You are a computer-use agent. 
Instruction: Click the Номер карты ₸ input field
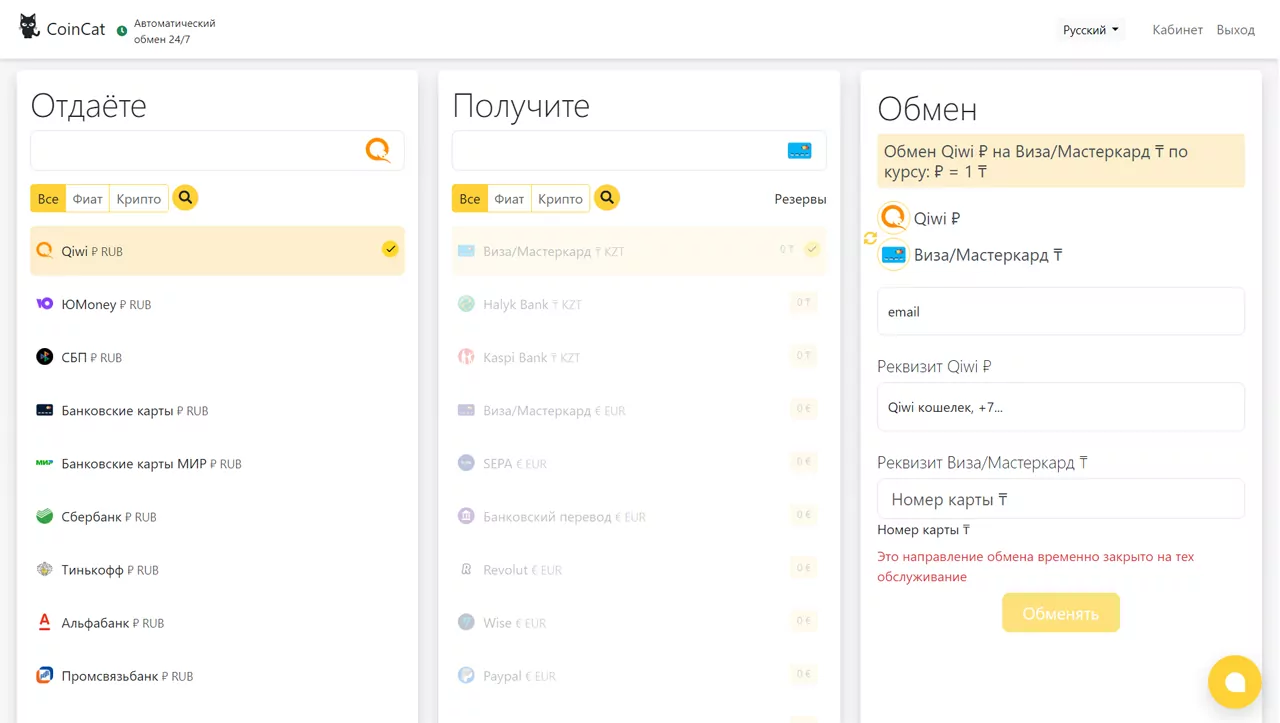1061,499
